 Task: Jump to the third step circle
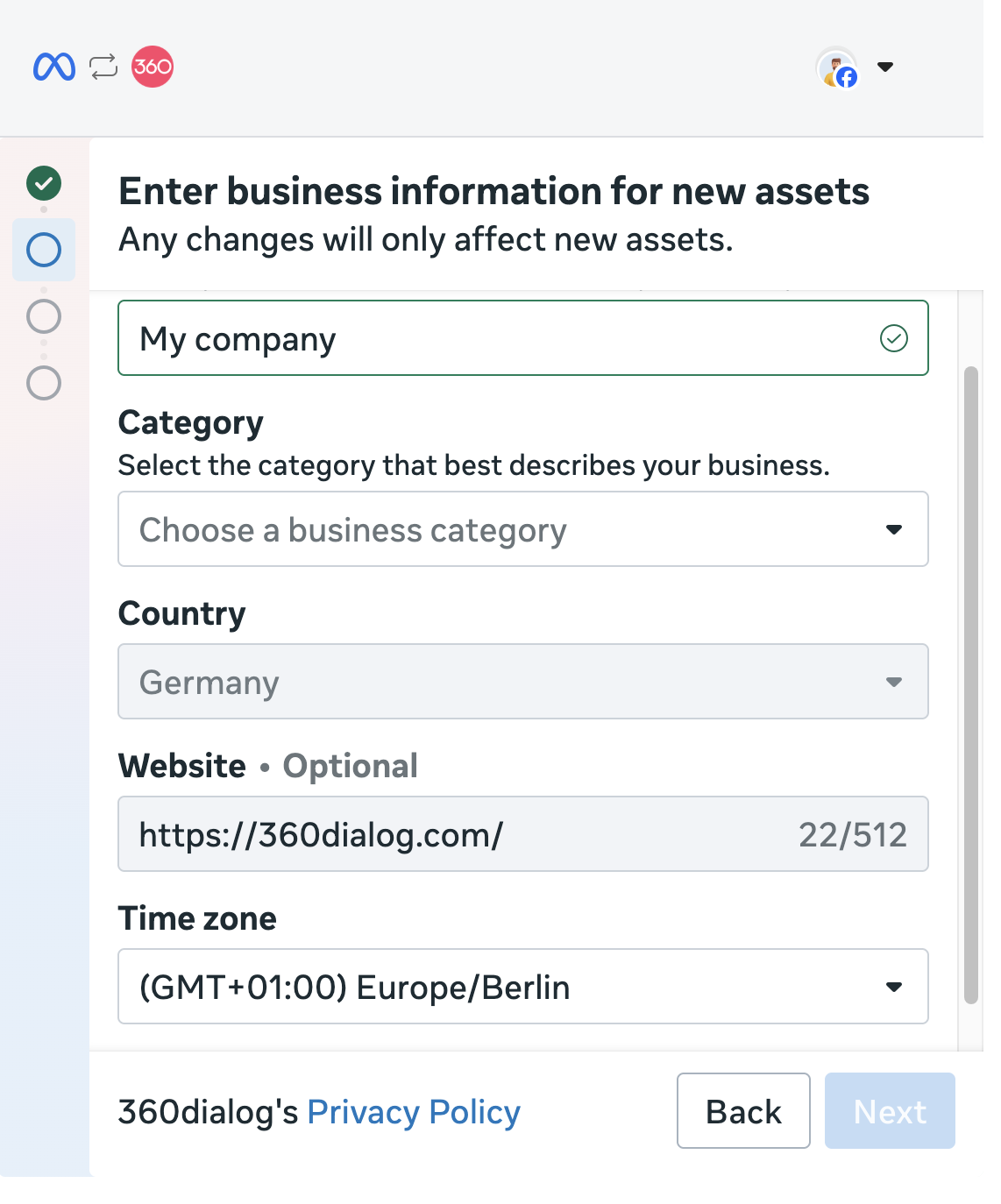coord(44,316)
